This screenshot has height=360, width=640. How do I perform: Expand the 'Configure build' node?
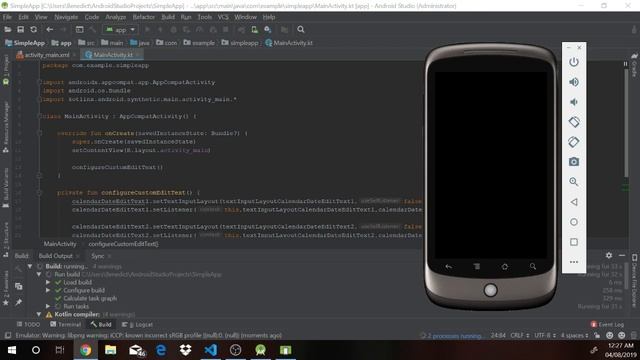48,291
